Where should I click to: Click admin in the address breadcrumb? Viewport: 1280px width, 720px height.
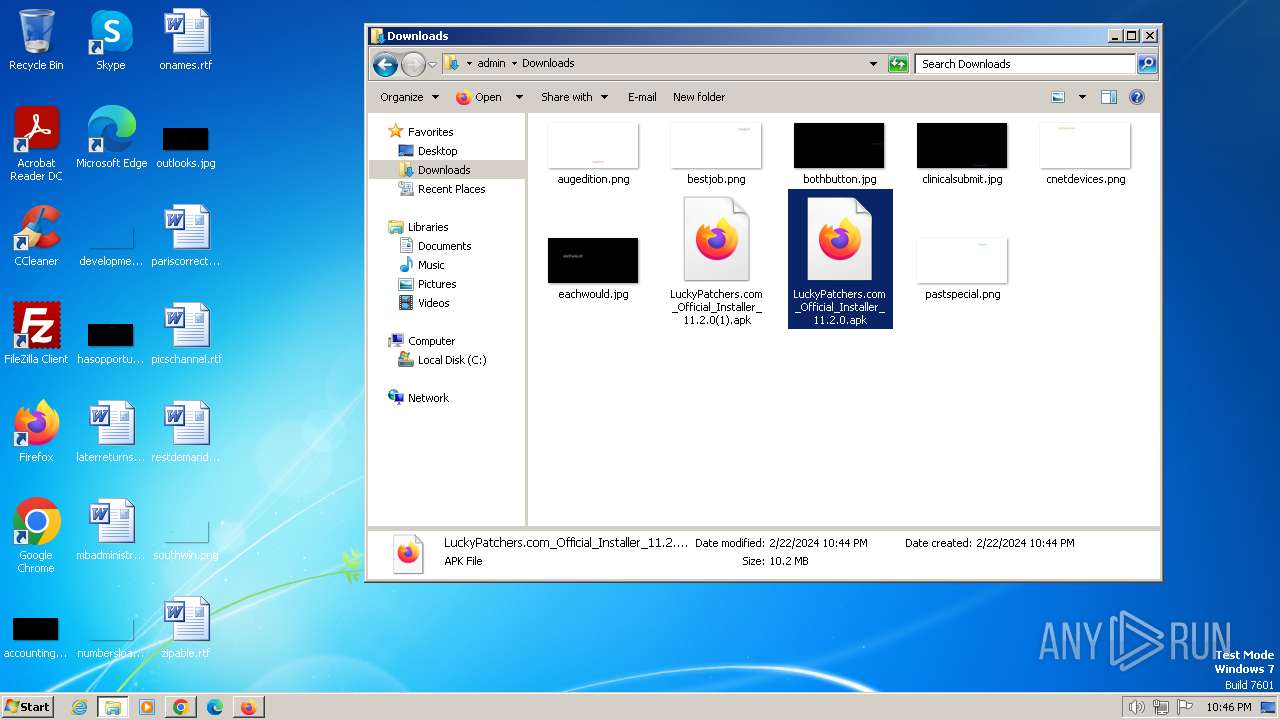[x=491, y=64]
